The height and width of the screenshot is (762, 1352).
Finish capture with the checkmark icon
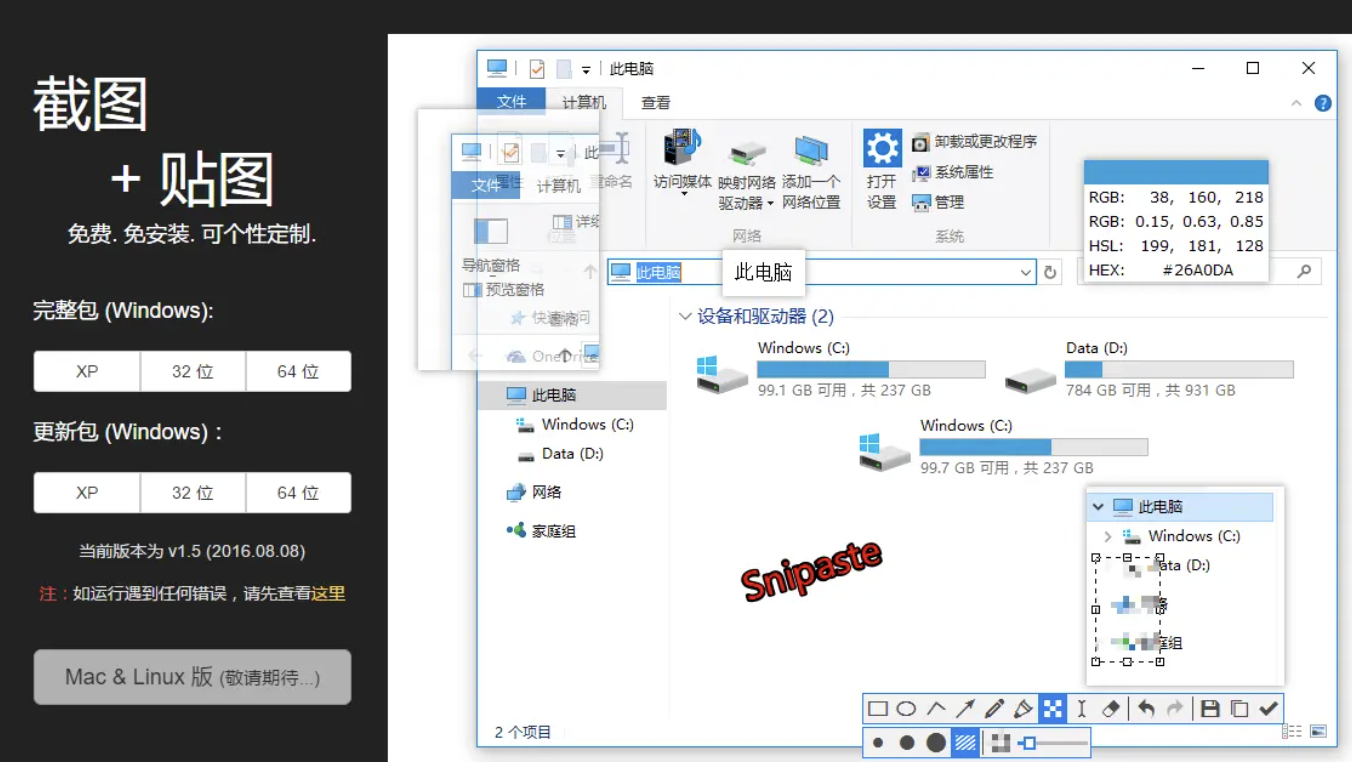pyautogui.click(x=1268, y=709)
